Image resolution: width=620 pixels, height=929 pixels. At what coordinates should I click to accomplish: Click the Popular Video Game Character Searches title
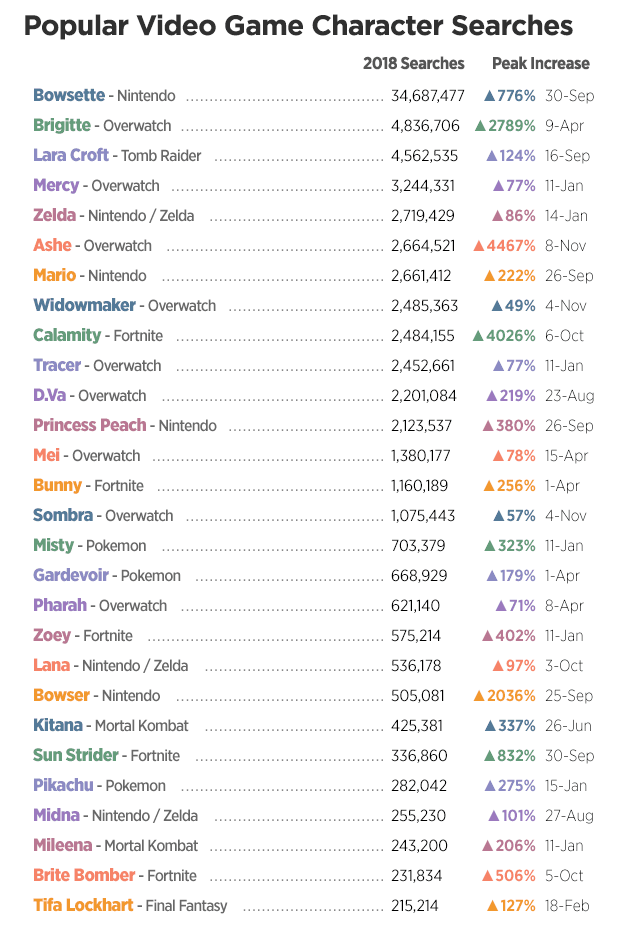point(298,25)
